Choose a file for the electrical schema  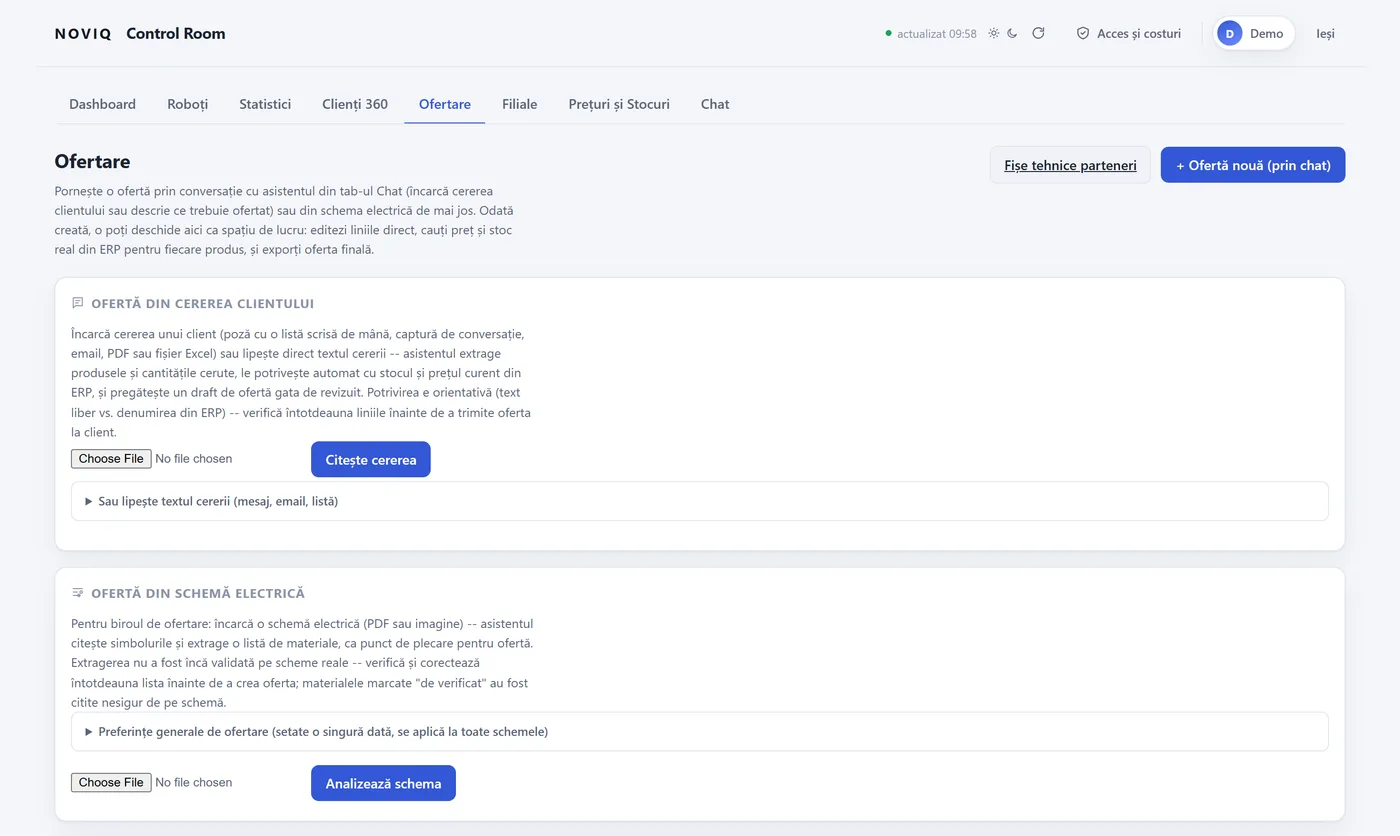point(111,782)
